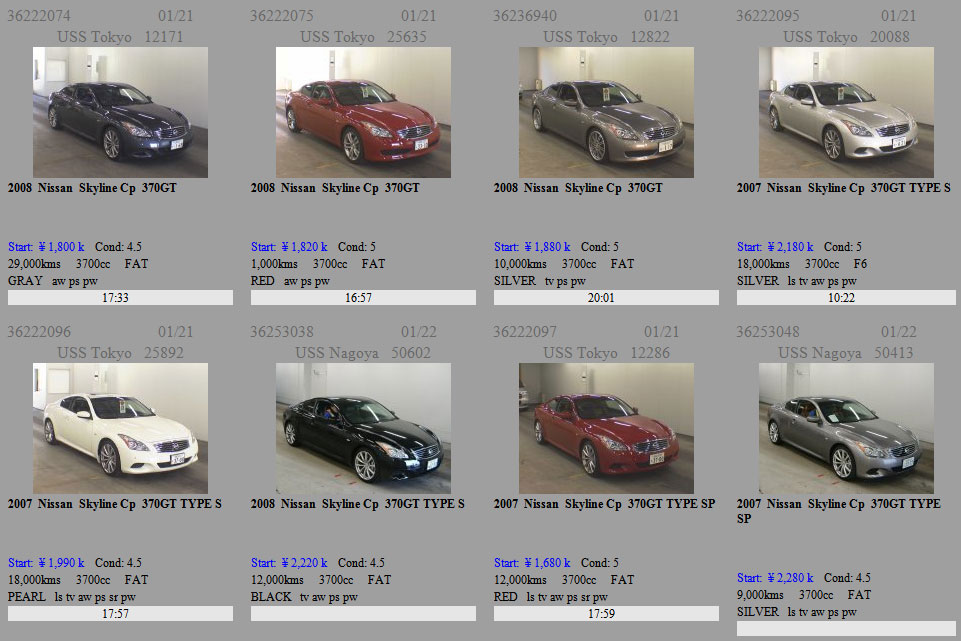Click the Start ¥1,680k price link
Screen dimensions: 961x641
[532, 563]
